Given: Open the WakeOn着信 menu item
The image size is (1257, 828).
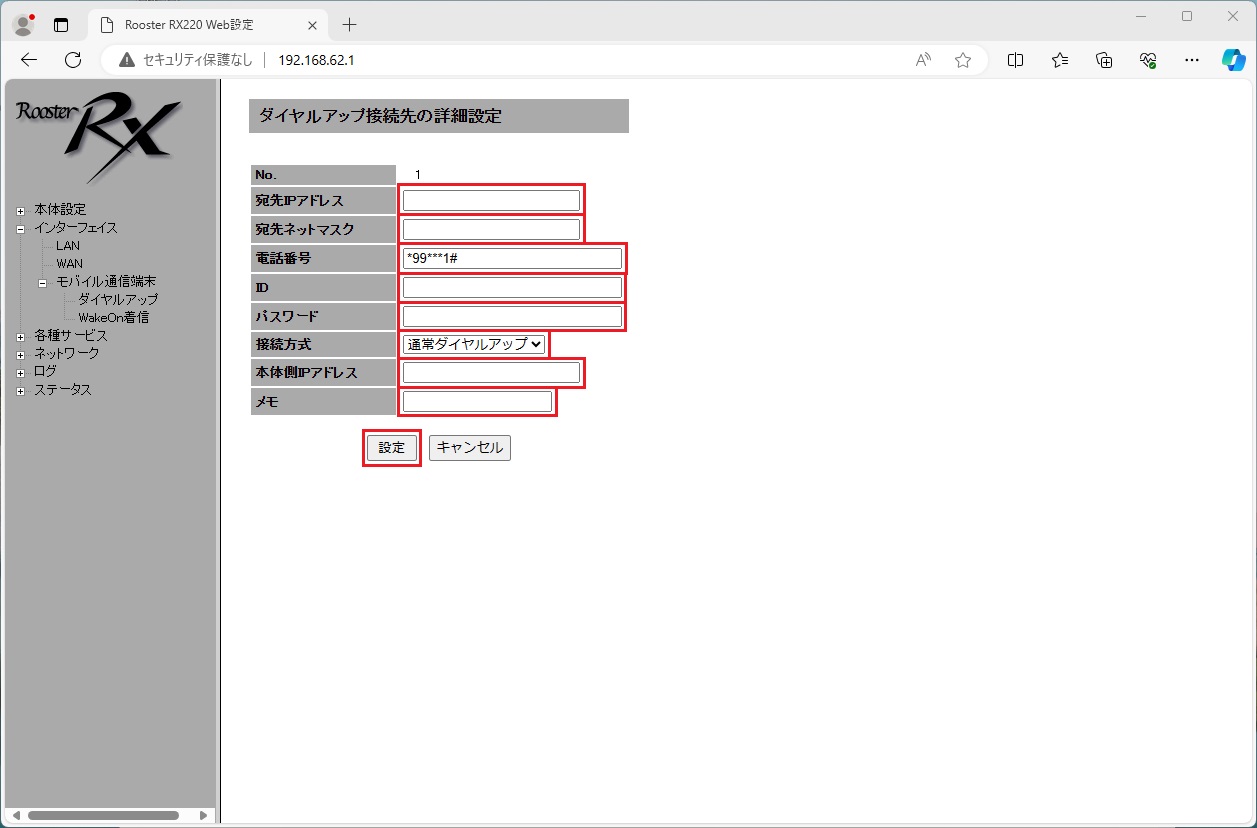Looking at the screenshot, I should (x=114, y=317).
